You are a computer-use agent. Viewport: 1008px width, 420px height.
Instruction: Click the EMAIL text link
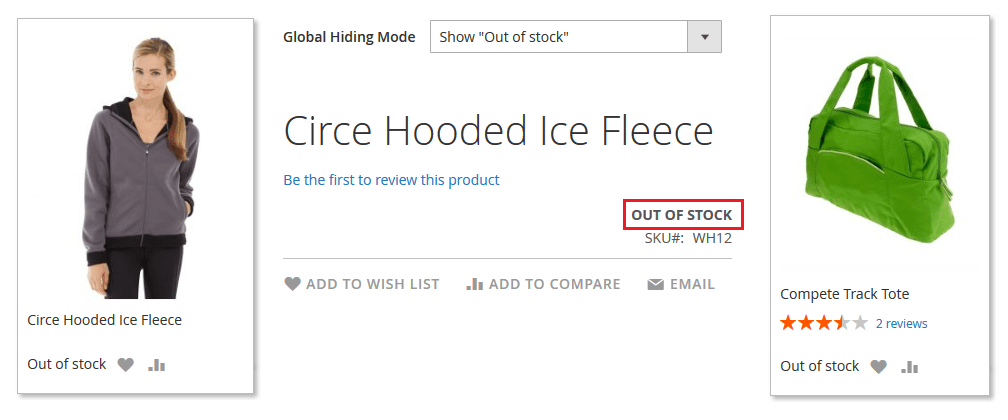692,284
